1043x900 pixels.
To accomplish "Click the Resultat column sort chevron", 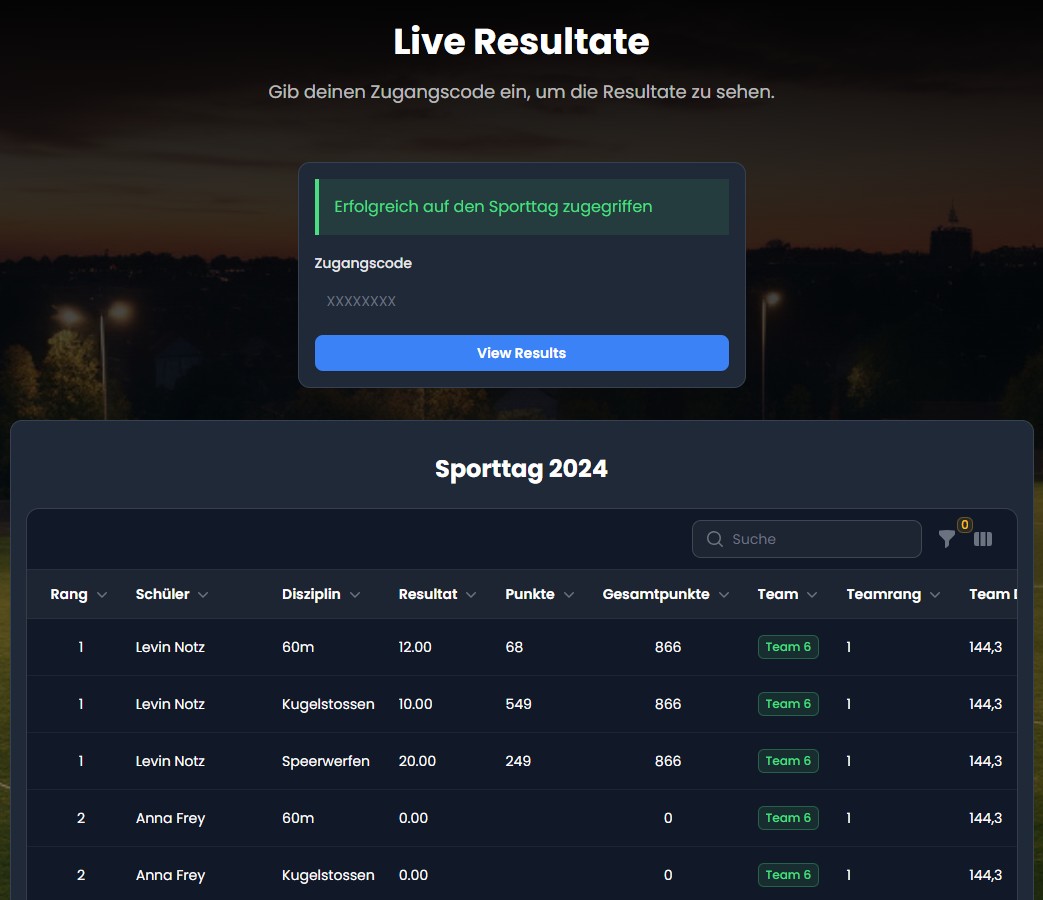I will coord(471,595).
